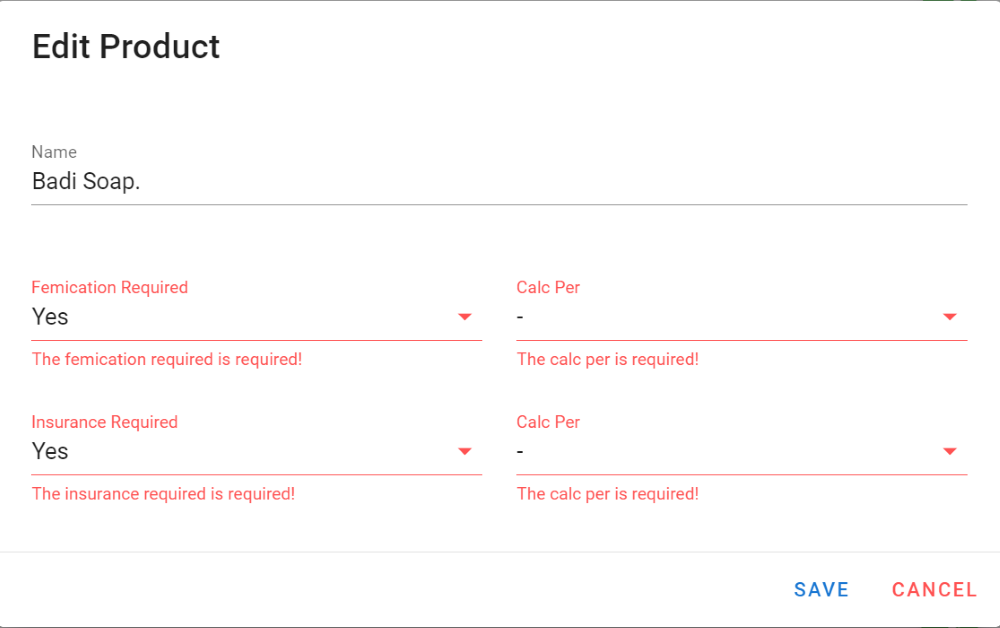This screenshot has height=628, width=1000.
Task: Click Calc Per label beside Insurance Required
Action: coord(548,422)
